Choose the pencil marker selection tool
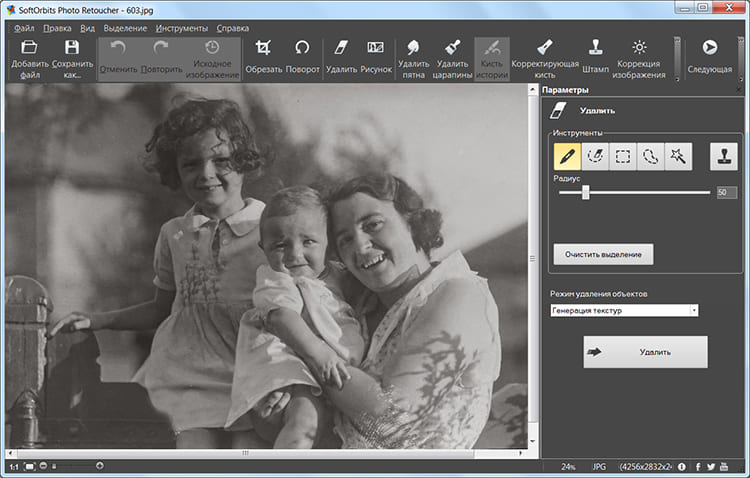The image size is (750, 478). (x=567, y=156)
